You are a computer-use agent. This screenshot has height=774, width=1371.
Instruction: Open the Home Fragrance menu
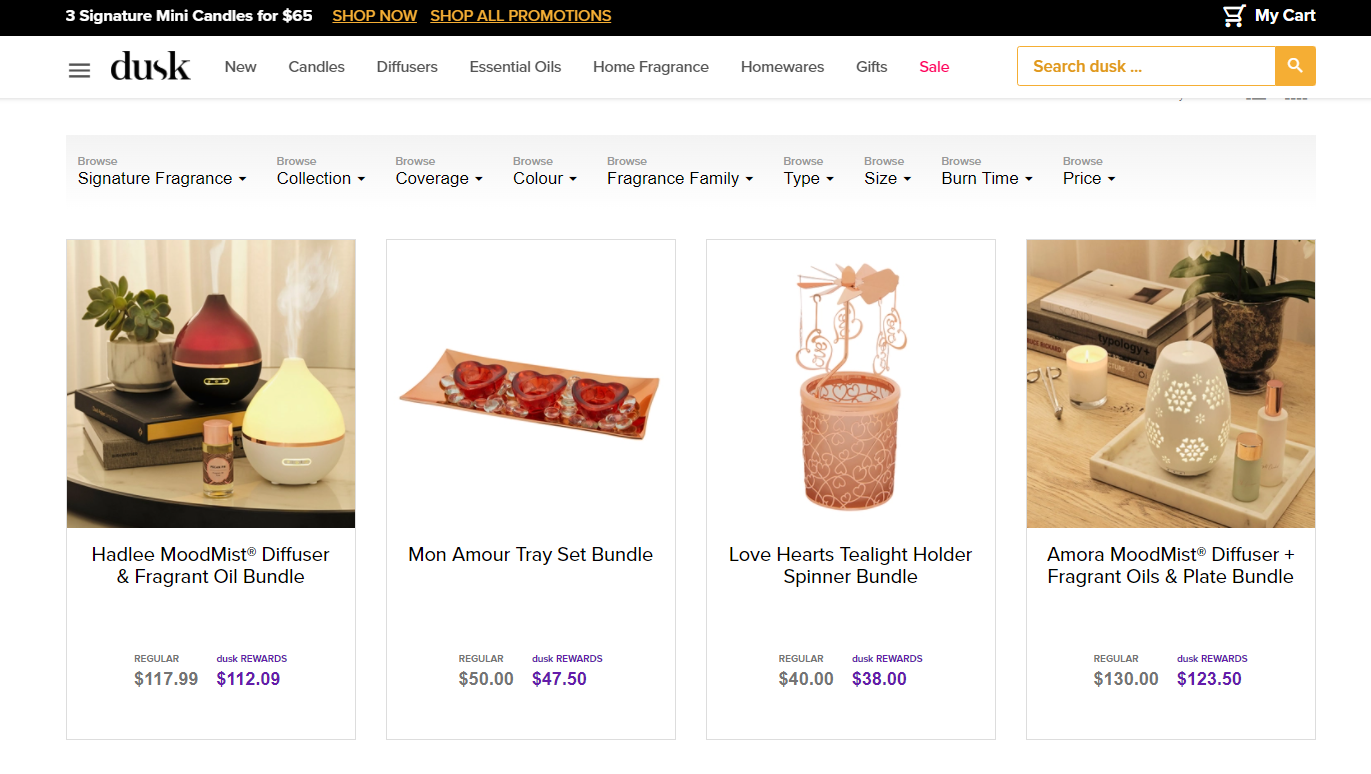651,67
